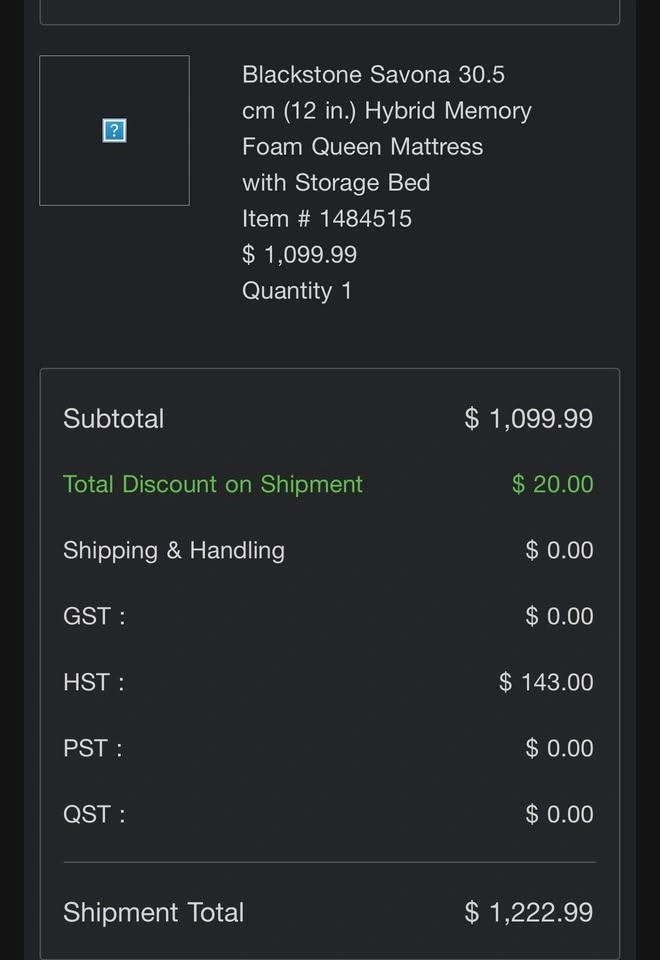Screen dimensions: 660x960
Task: Click the PST label
Action: [92, 748]
